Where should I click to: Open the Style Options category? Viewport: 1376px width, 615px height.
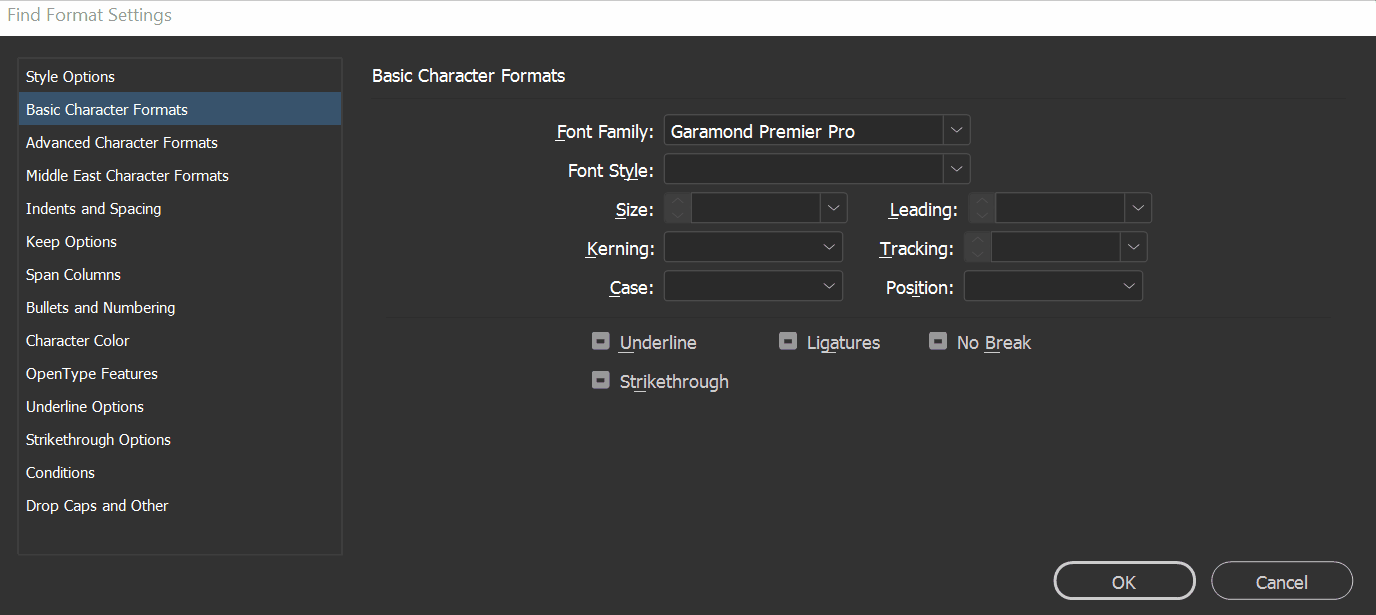pyautogui.click(x=180, y=77)
